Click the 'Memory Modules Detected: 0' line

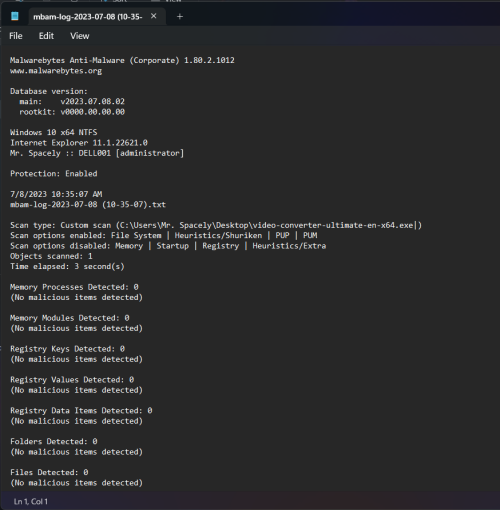[x=70, y=318]
